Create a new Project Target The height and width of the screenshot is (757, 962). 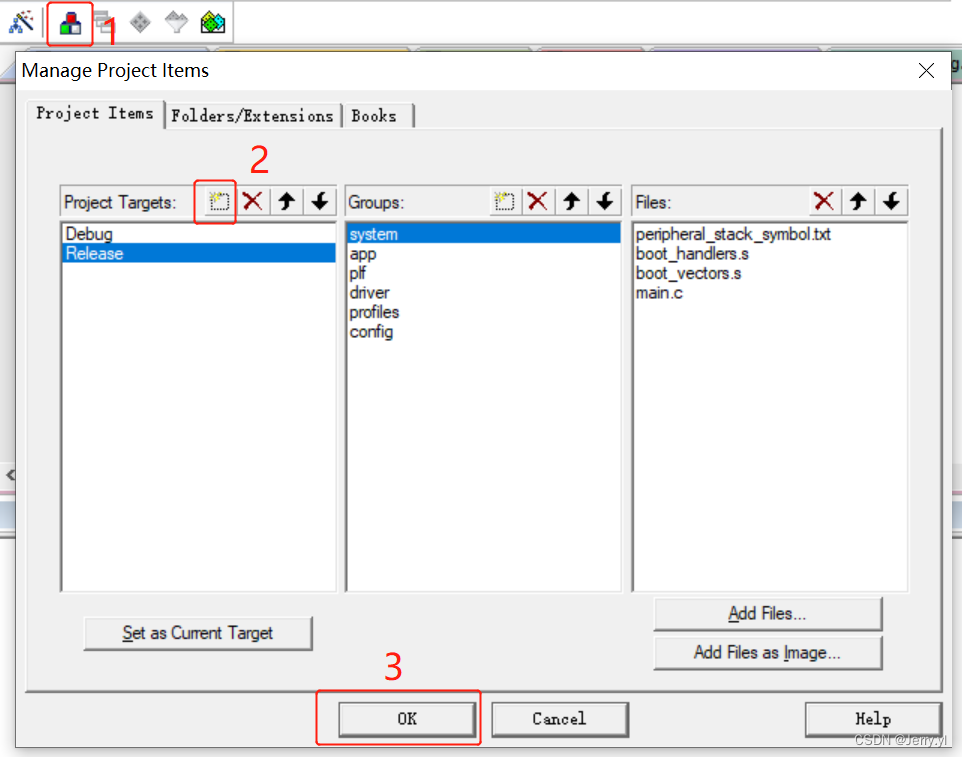tap(218, 201)
